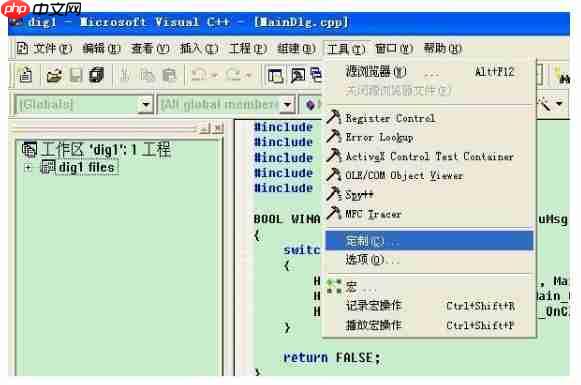Click the project icon beside dig1 files
Image resolution: width=581 pixels, height=385 pixels.
[47, 167]
